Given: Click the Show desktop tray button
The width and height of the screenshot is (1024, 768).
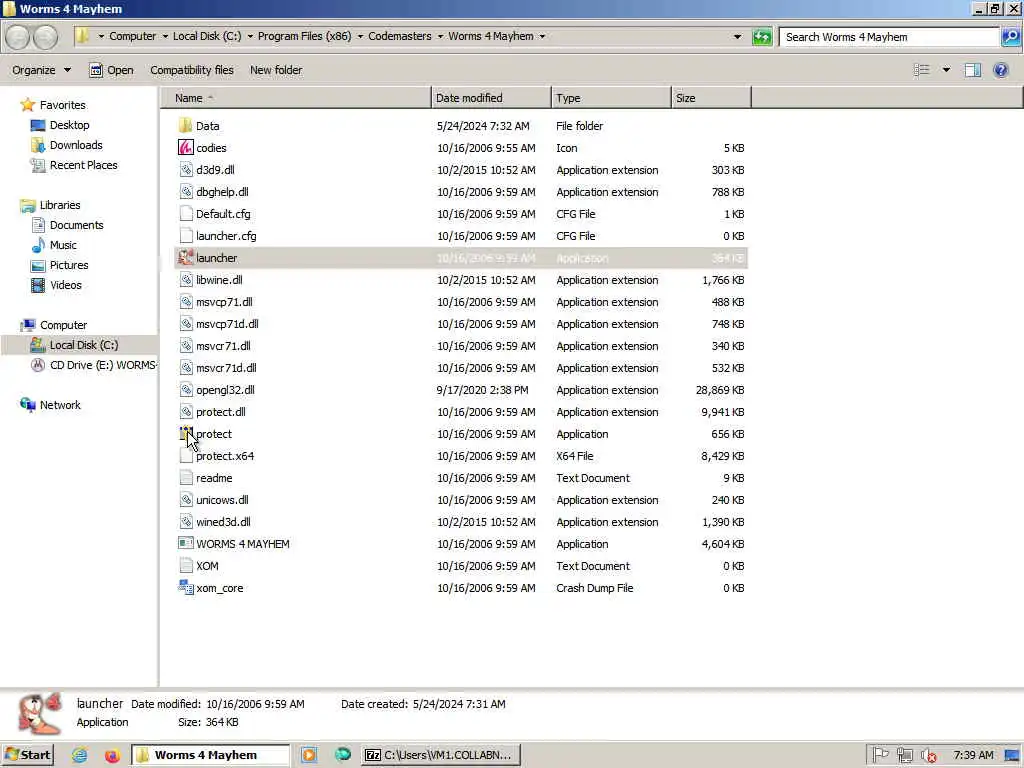Looking at the screenshot, I should pos(1013,755).
